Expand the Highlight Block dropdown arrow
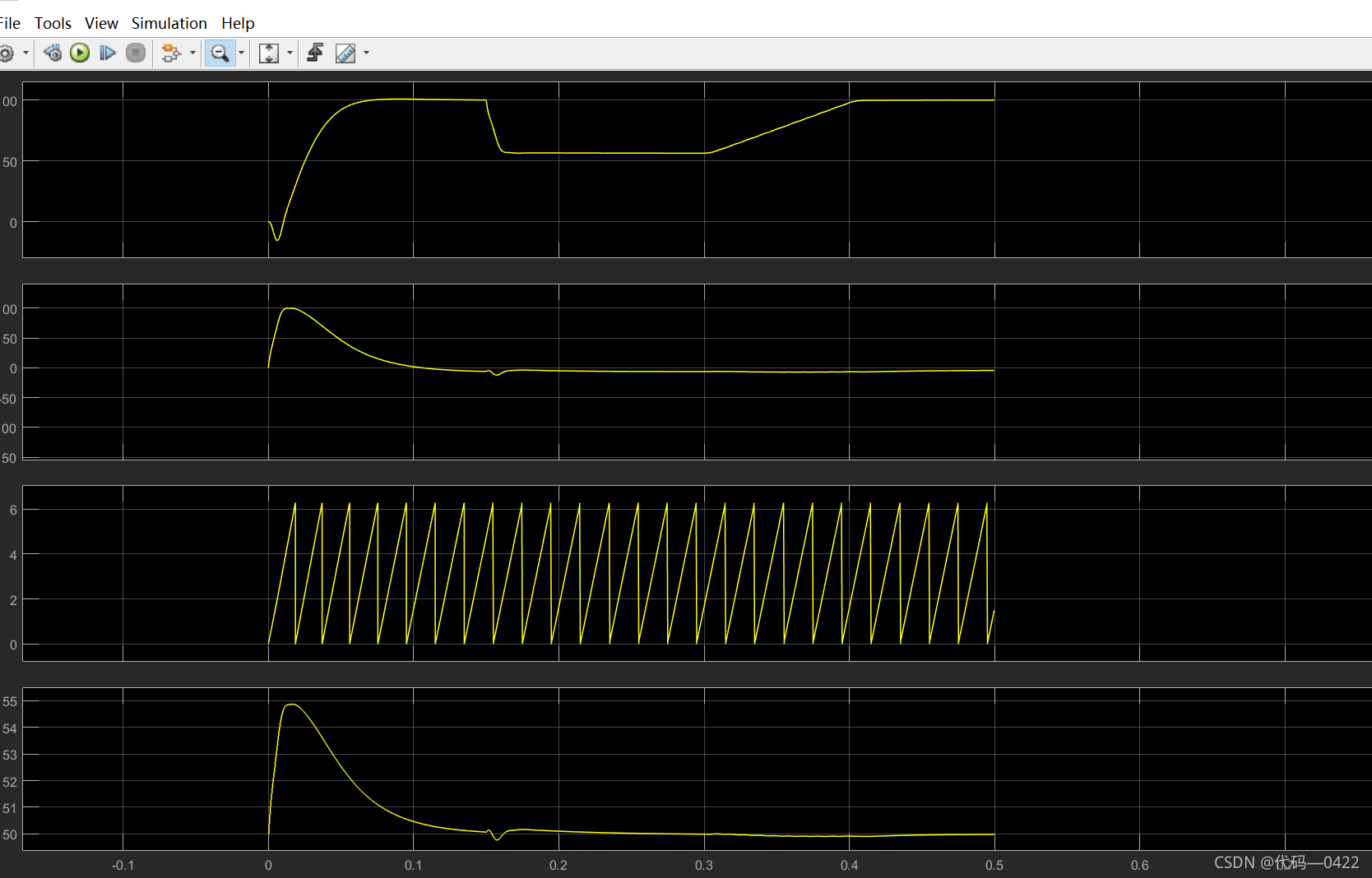 192,53
